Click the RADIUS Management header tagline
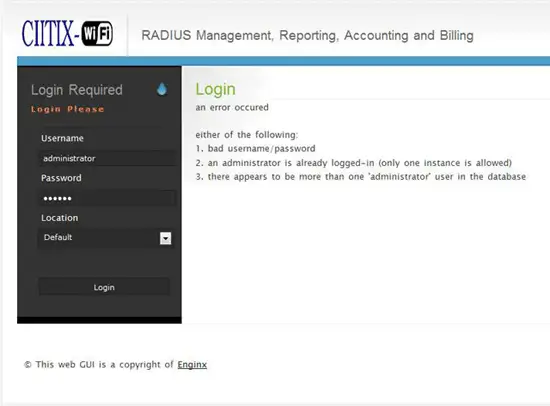Screen dimensions: 550x406 click(x=307, y=35)
